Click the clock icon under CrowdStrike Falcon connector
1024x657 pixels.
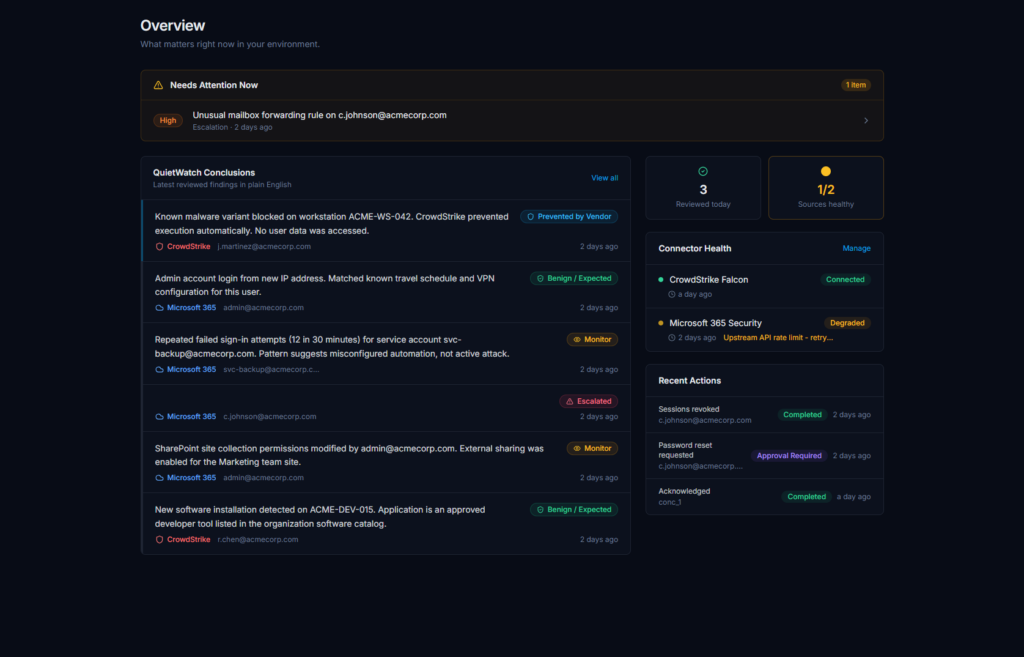pos(672,295)
